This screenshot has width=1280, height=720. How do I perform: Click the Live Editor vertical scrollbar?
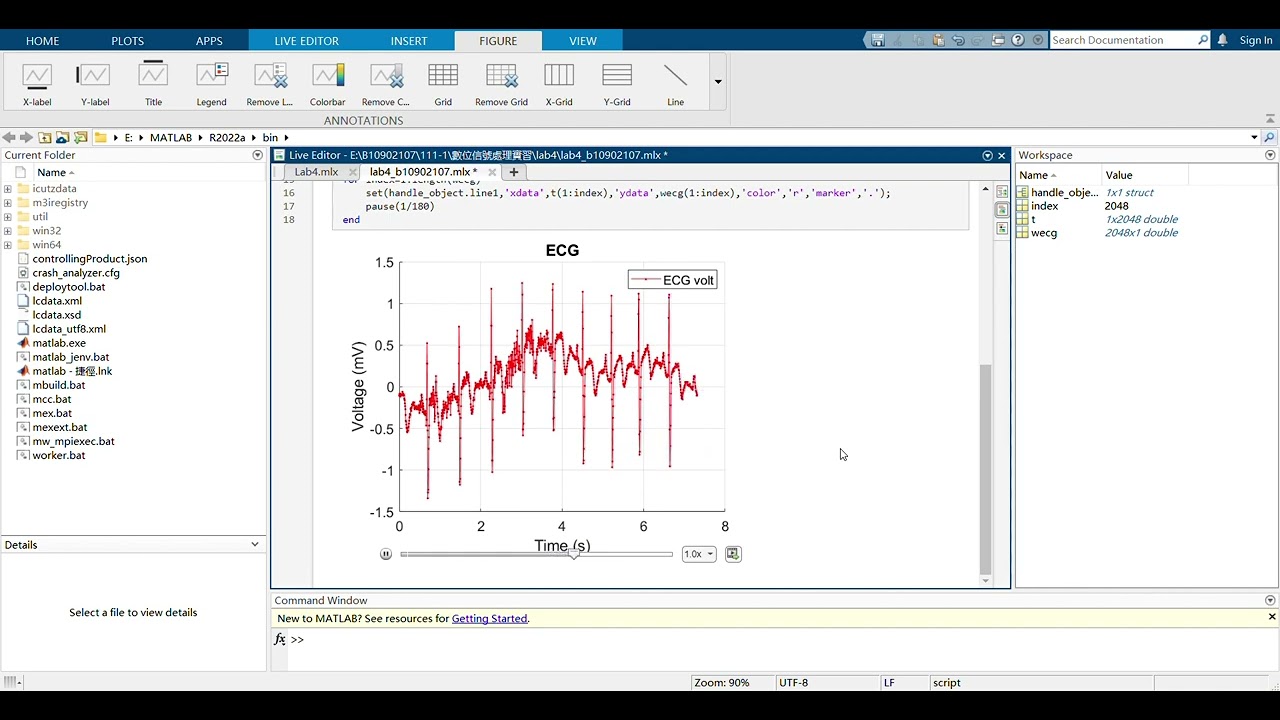(x=985, y=469)
